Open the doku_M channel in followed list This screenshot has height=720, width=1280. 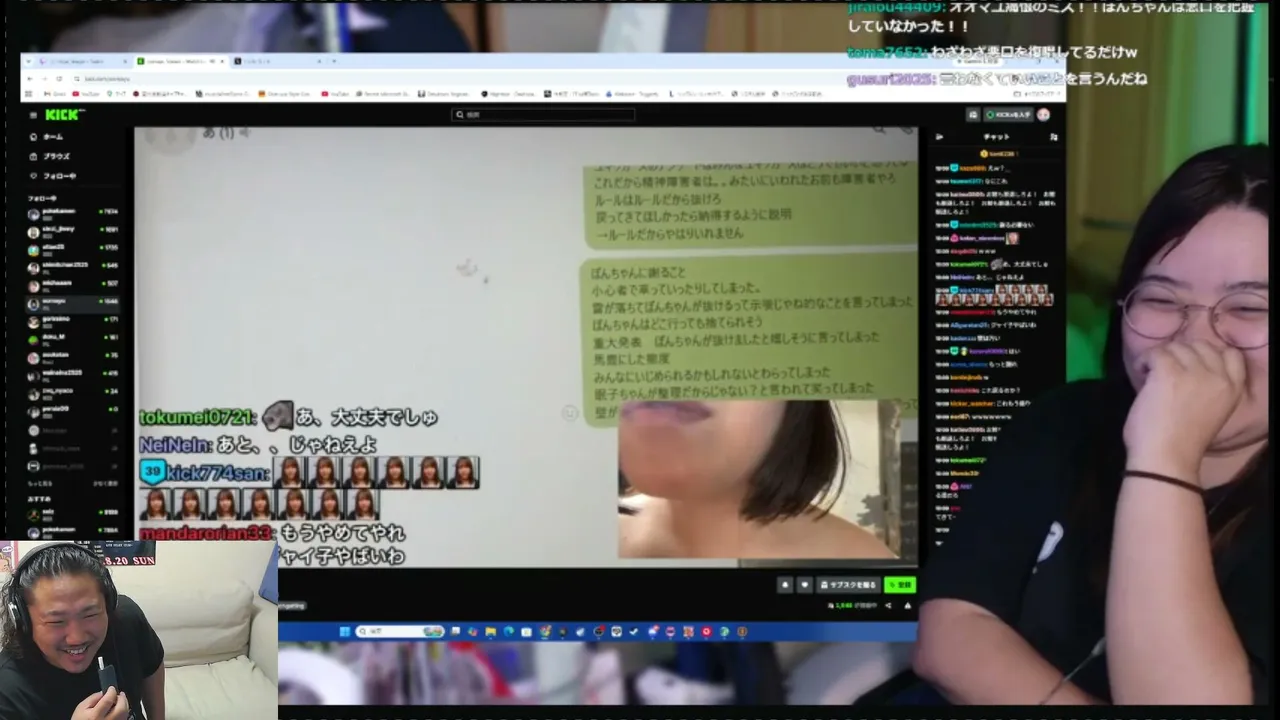74,338
